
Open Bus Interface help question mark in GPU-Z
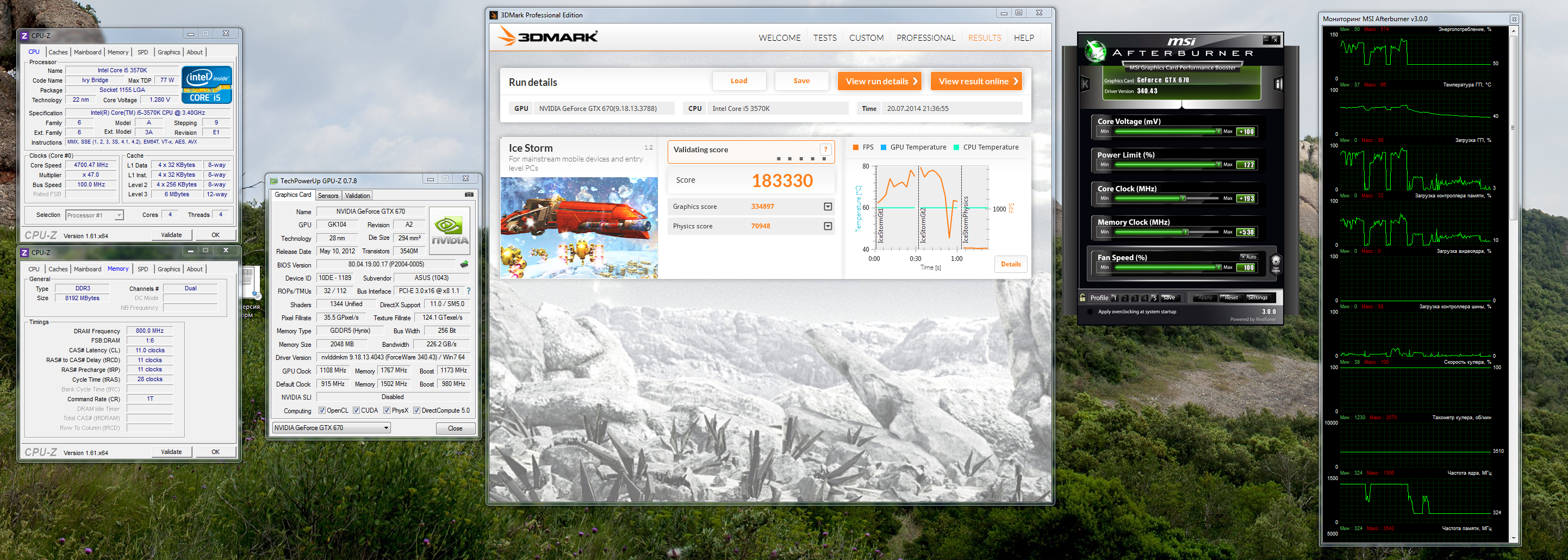click(468, 291)
